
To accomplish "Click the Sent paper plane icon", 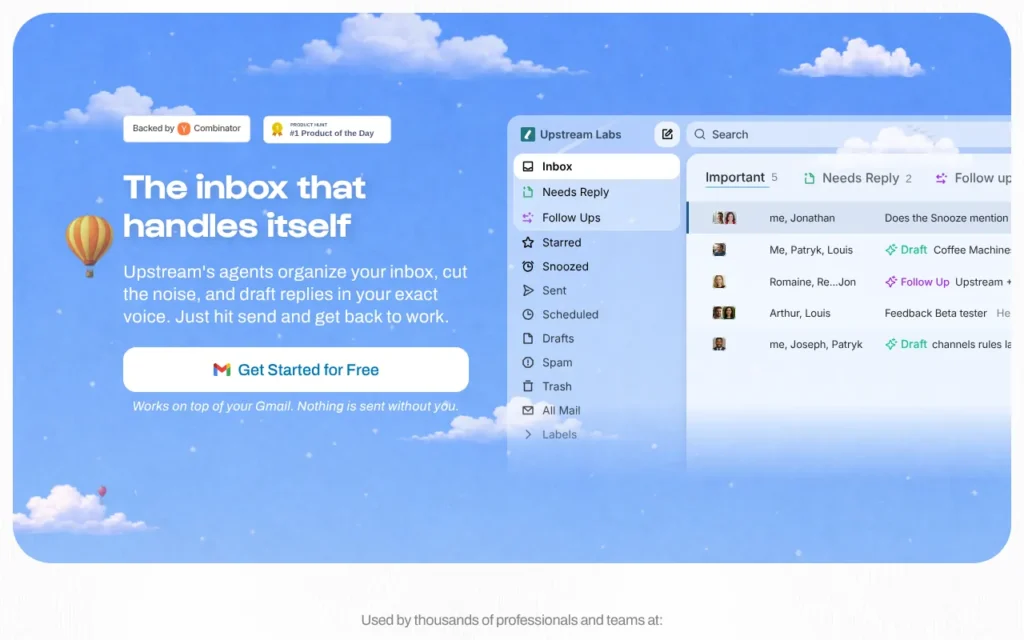I will [x=528, y=291].
